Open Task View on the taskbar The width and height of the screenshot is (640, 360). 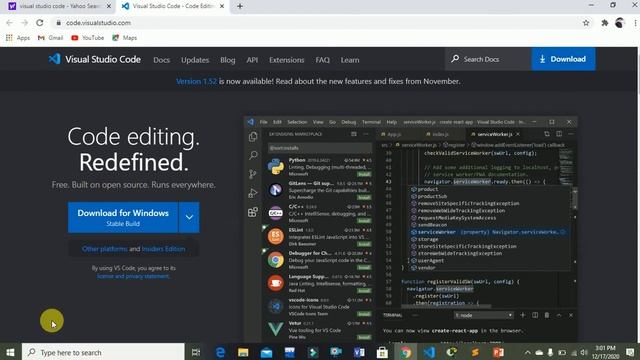click(x=196, y=352)
